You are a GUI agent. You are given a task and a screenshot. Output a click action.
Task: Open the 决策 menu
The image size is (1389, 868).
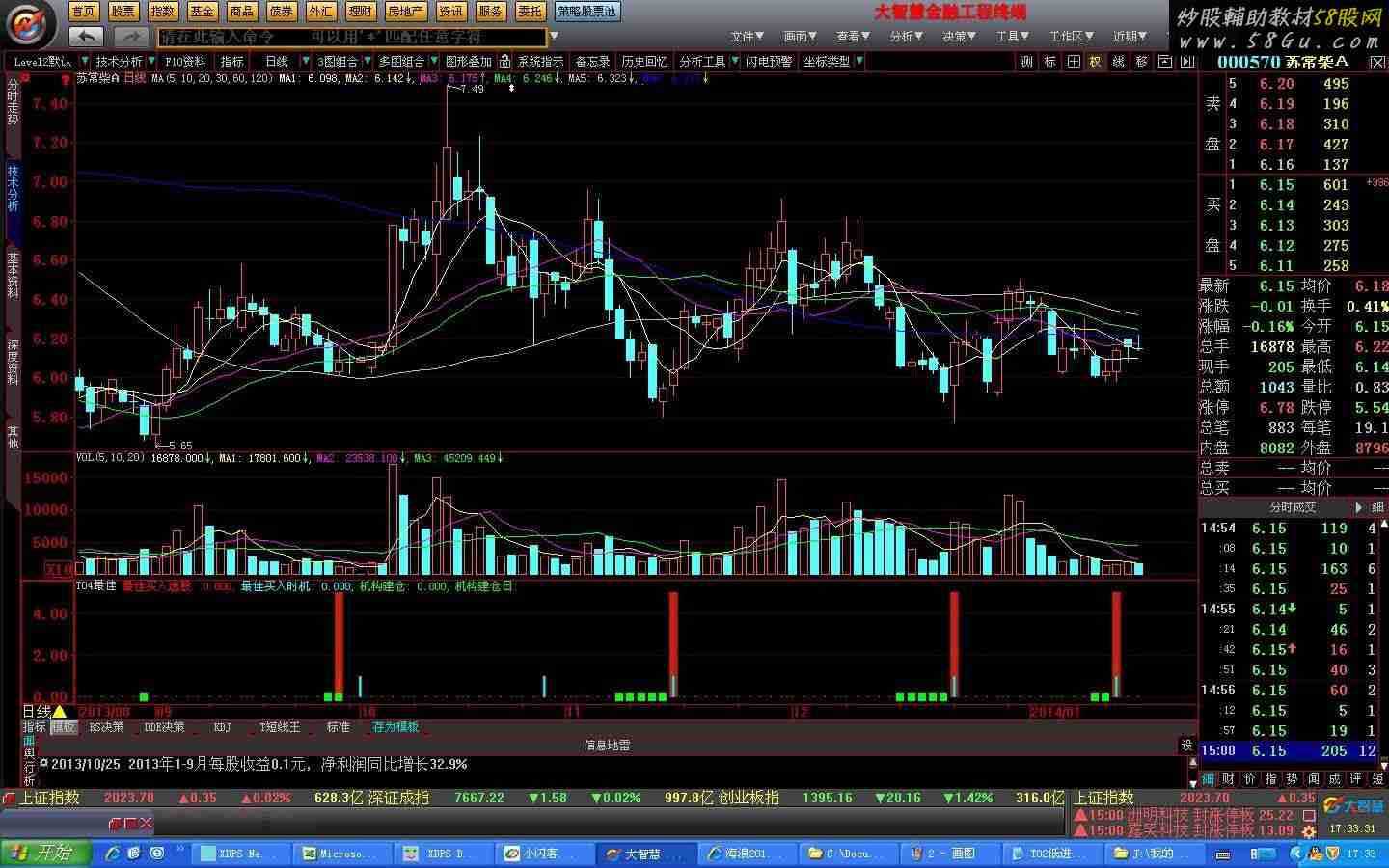tap(959, 37)
